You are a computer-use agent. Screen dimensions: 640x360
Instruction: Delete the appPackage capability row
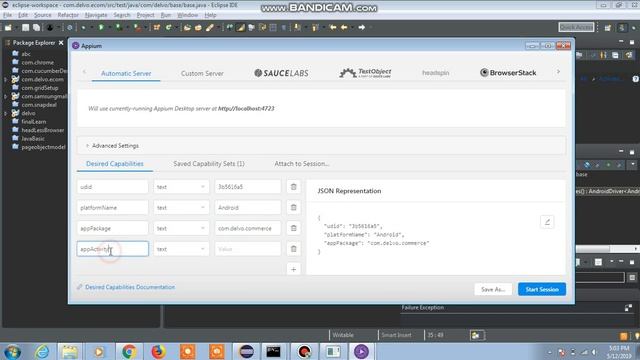(x=293, y=228)
